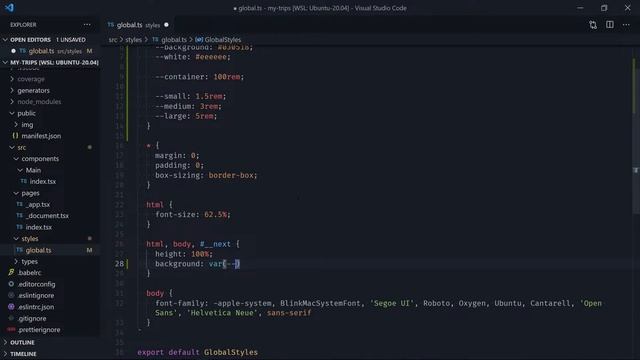Restore down the VS Code window

pos(604,8)
